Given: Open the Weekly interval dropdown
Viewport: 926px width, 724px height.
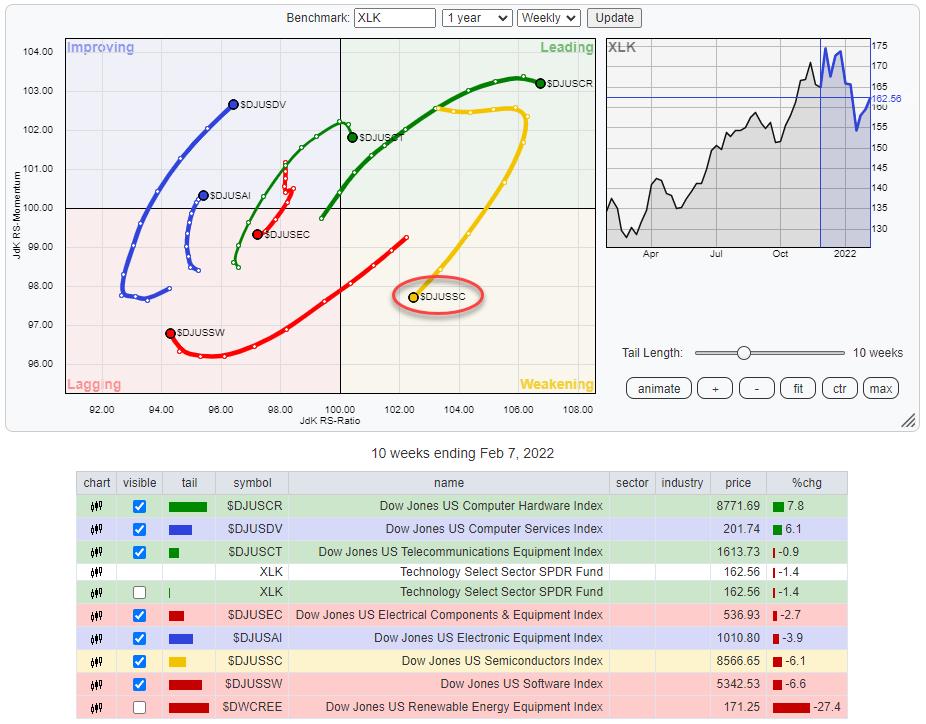Looking at the screenshot, I should click(x=550, y=18).
